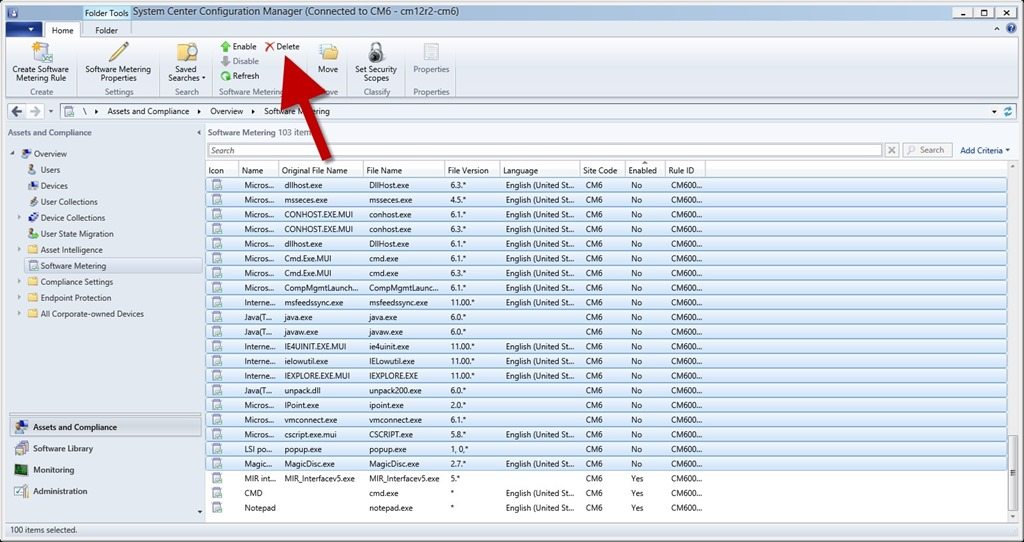Select the MIR_Interfacev5.exe rule row
This screenshot has width=1024, height=542.
click(606, 479)
